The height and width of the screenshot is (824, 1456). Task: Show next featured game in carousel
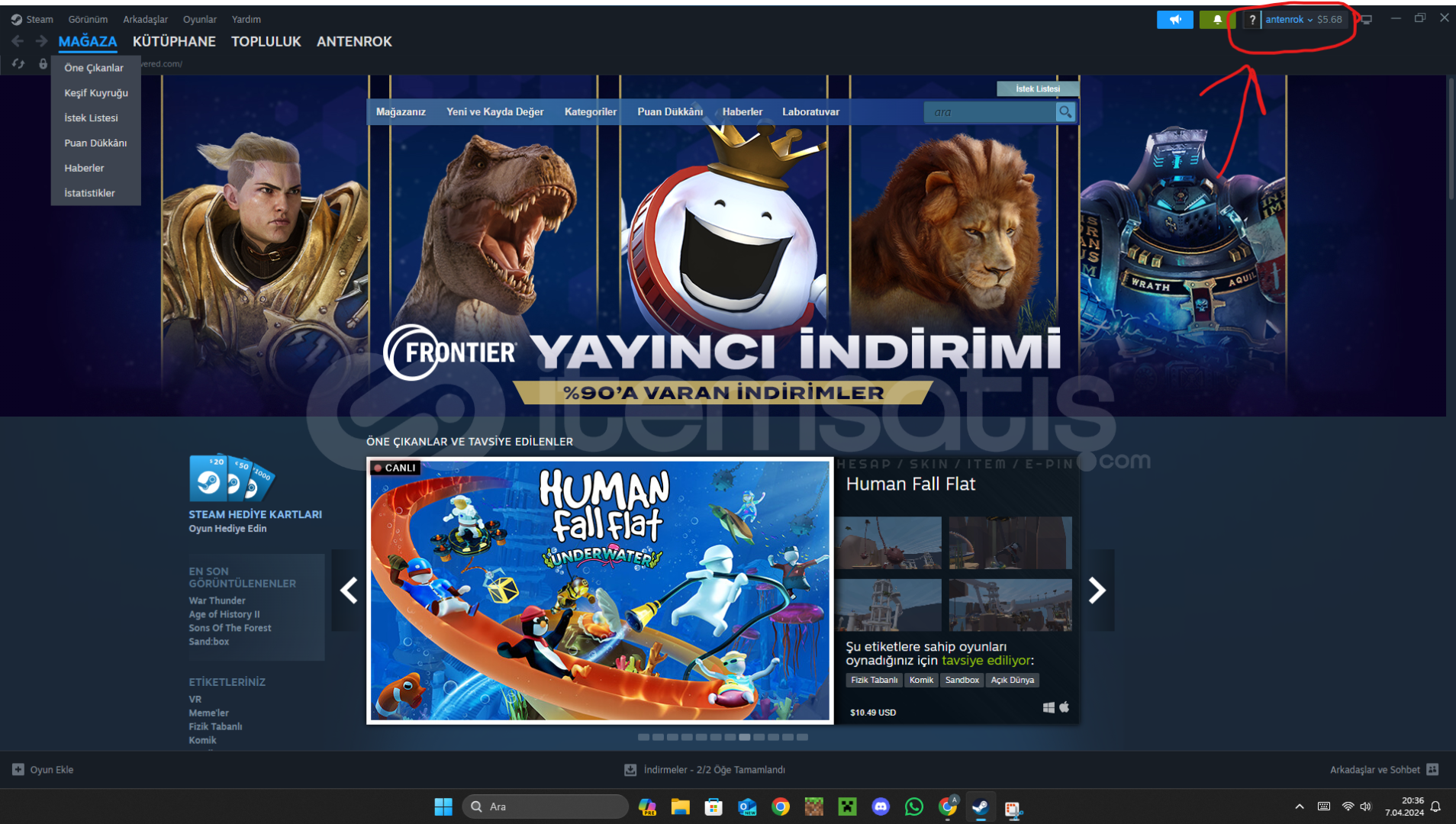pos(1097,590)
